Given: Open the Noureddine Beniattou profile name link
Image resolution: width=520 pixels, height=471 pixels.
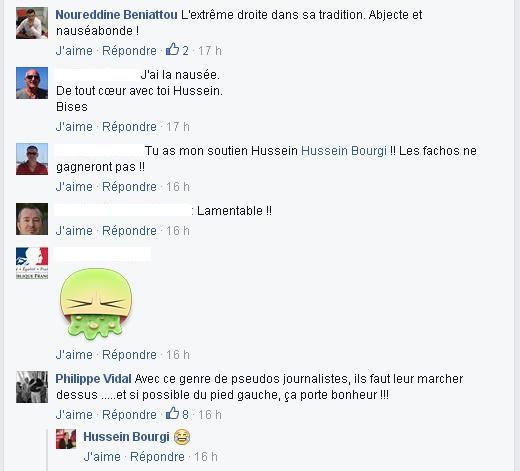Looking at the screenshot, I should (116, 15).
